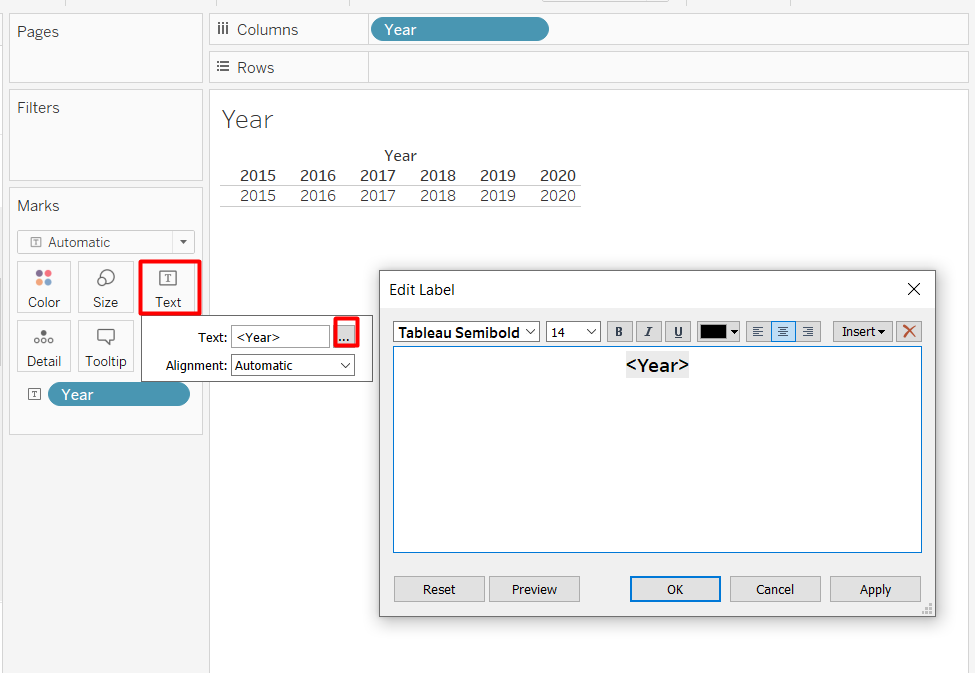
Task: Open the Tableau Semibold font dropdown
Action: tap(466, 332)
